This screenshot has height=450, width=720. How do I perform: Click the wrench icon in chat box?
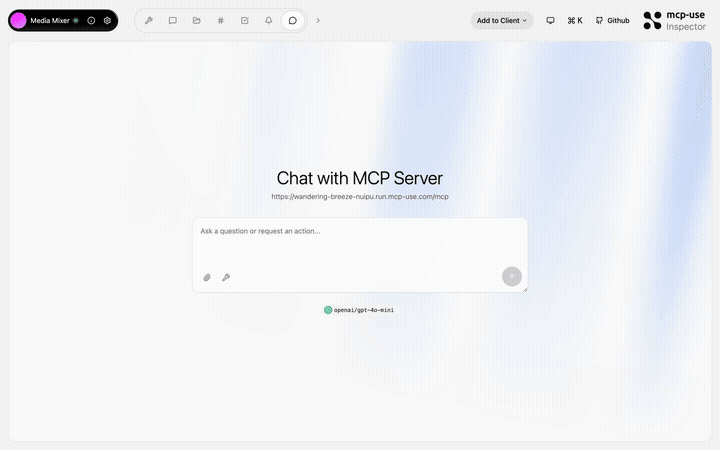(x=226, y=278)
